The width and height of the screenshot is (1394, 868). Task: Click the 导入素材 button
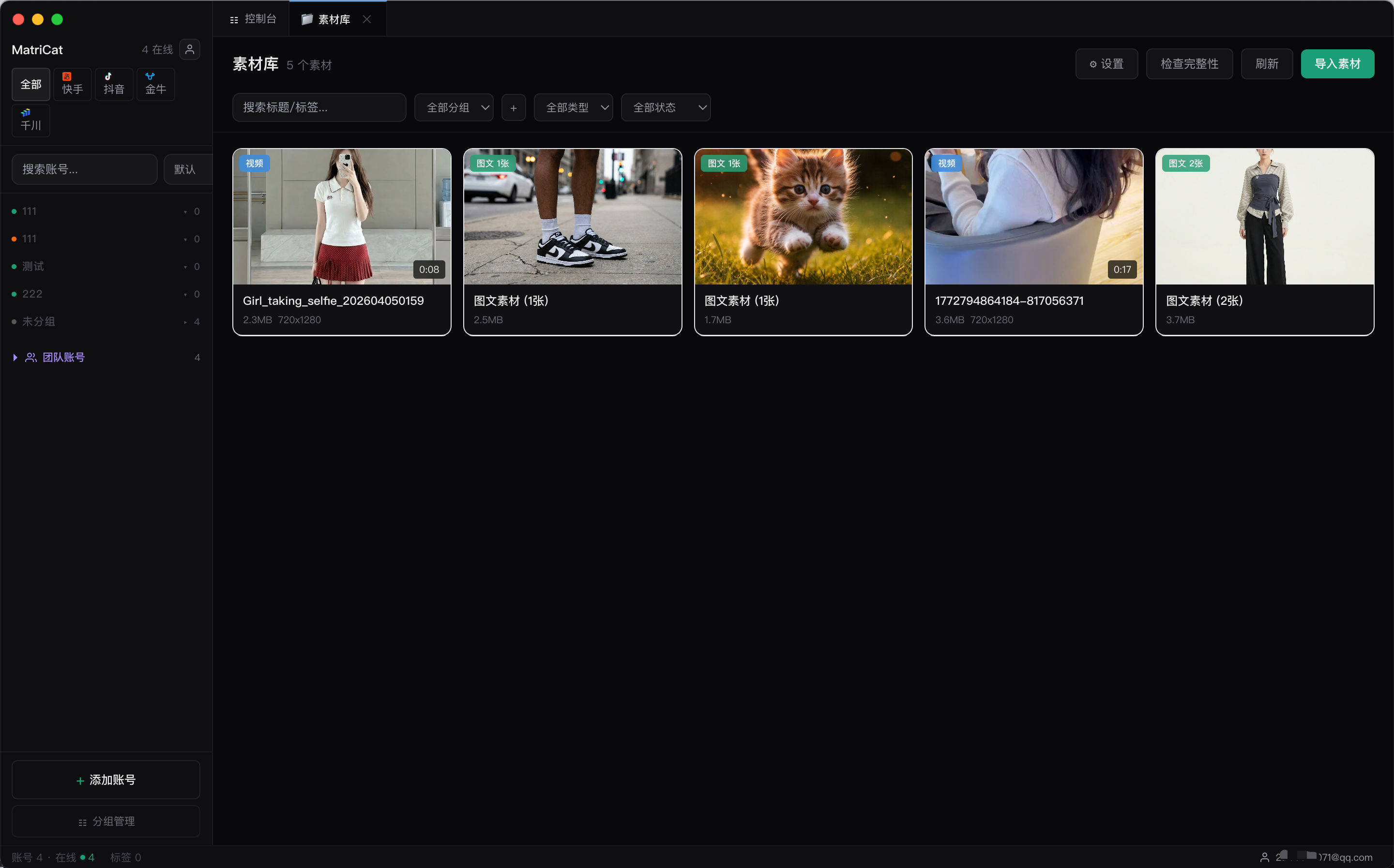[x=1336, y=64]
